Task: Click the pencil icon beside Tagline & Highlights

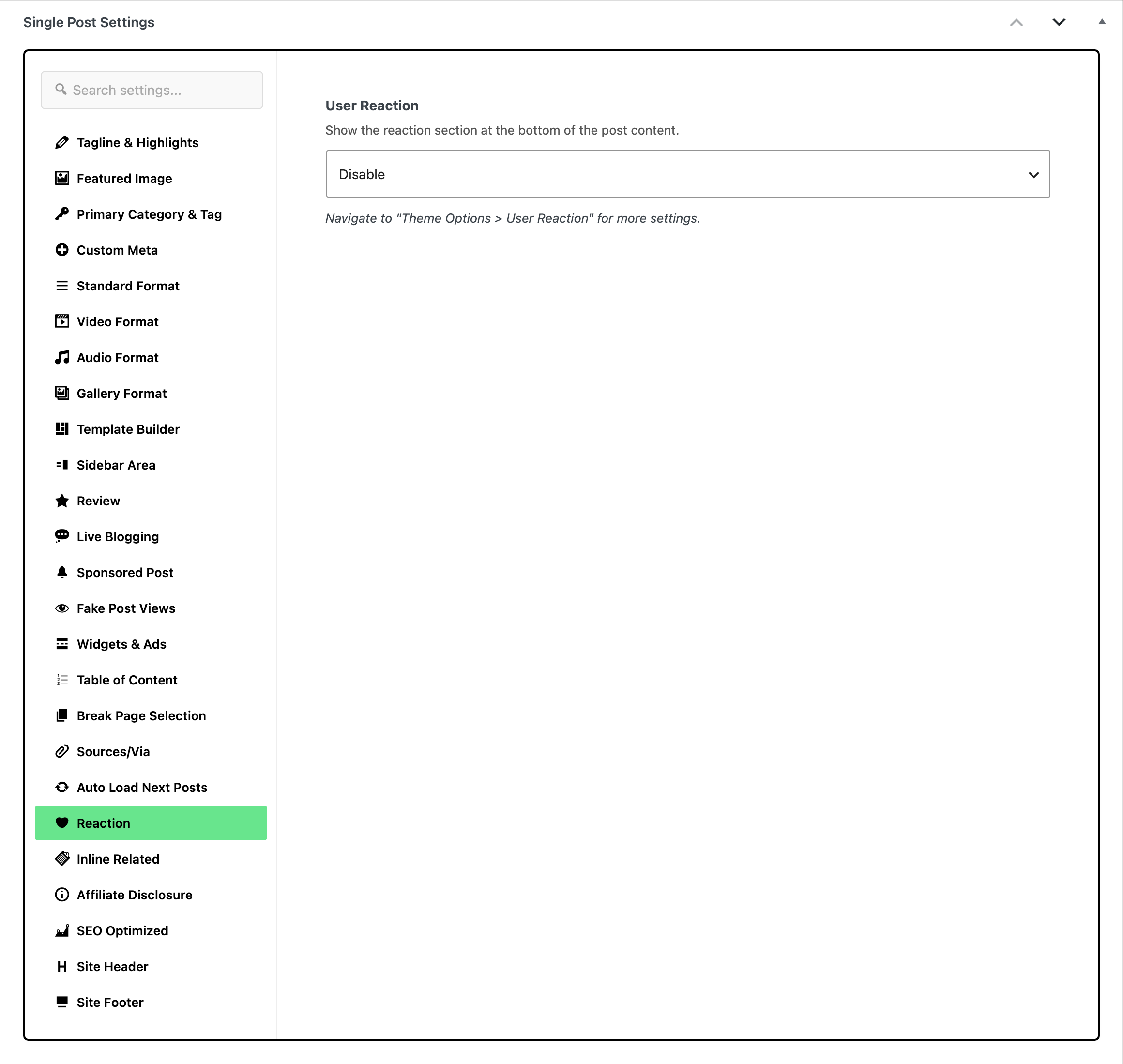Action: coord(62,142)
